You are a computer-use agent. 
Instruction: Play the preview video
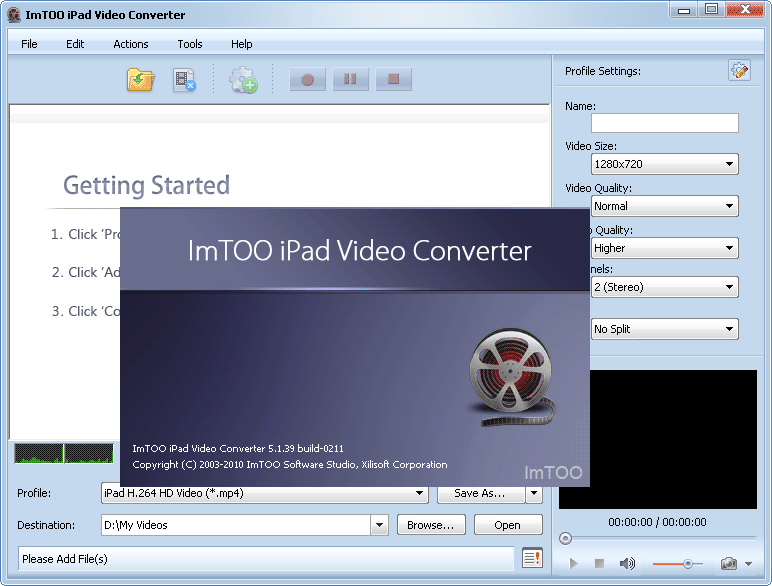[x=573, y=563]
